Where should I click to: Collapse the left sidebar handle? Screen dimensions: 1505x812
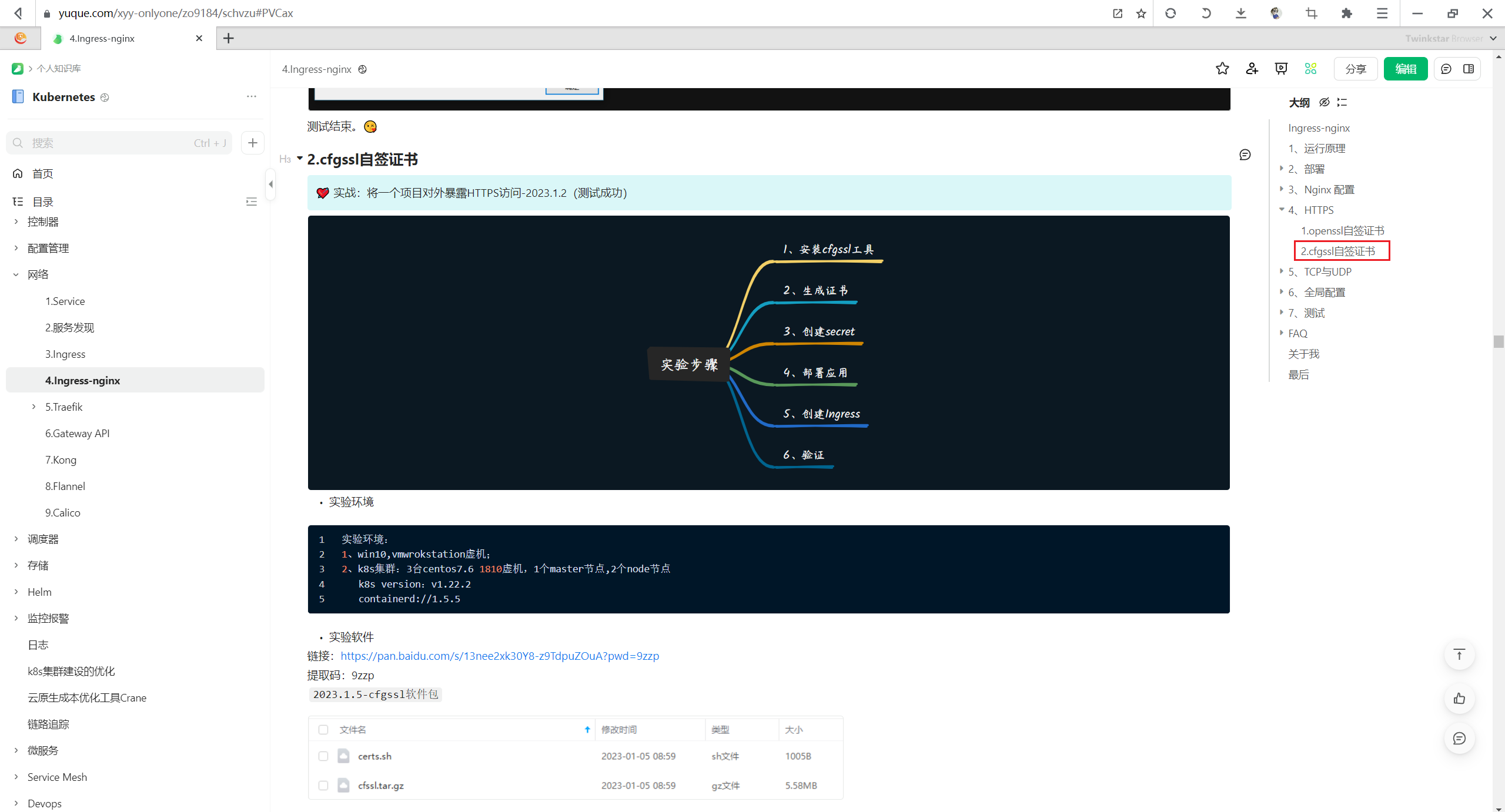click(x=270, y=184)
